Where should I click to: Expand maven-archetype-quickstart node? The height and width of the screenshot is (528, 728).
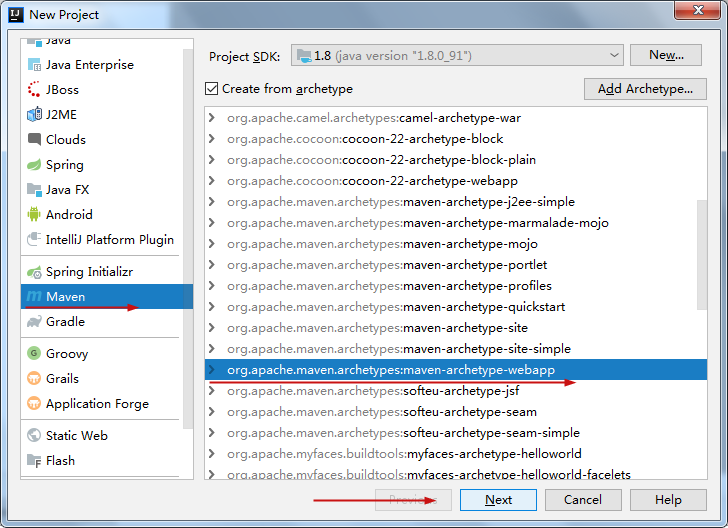click(212, 306)
